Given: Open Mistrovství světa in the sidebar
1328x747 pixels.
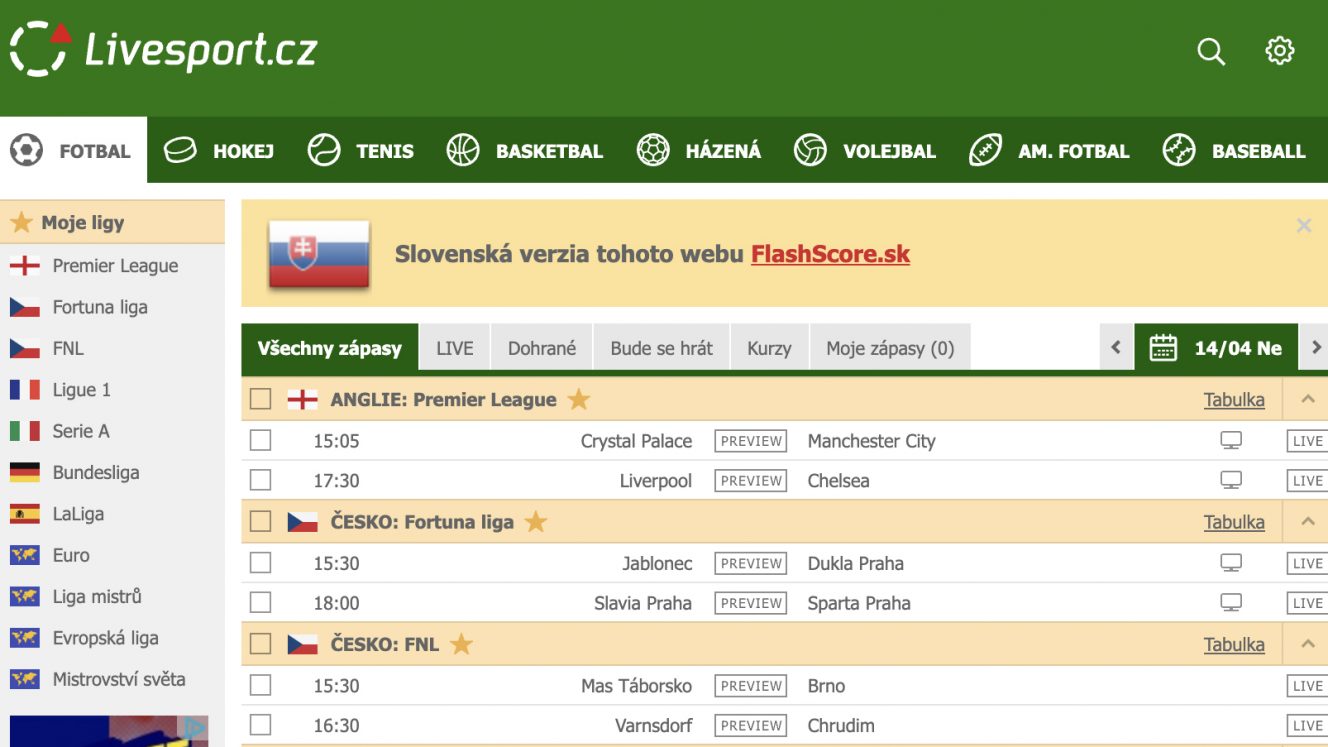Looking at the screenshot, I should pyautogui.click(x=118, y=679).
